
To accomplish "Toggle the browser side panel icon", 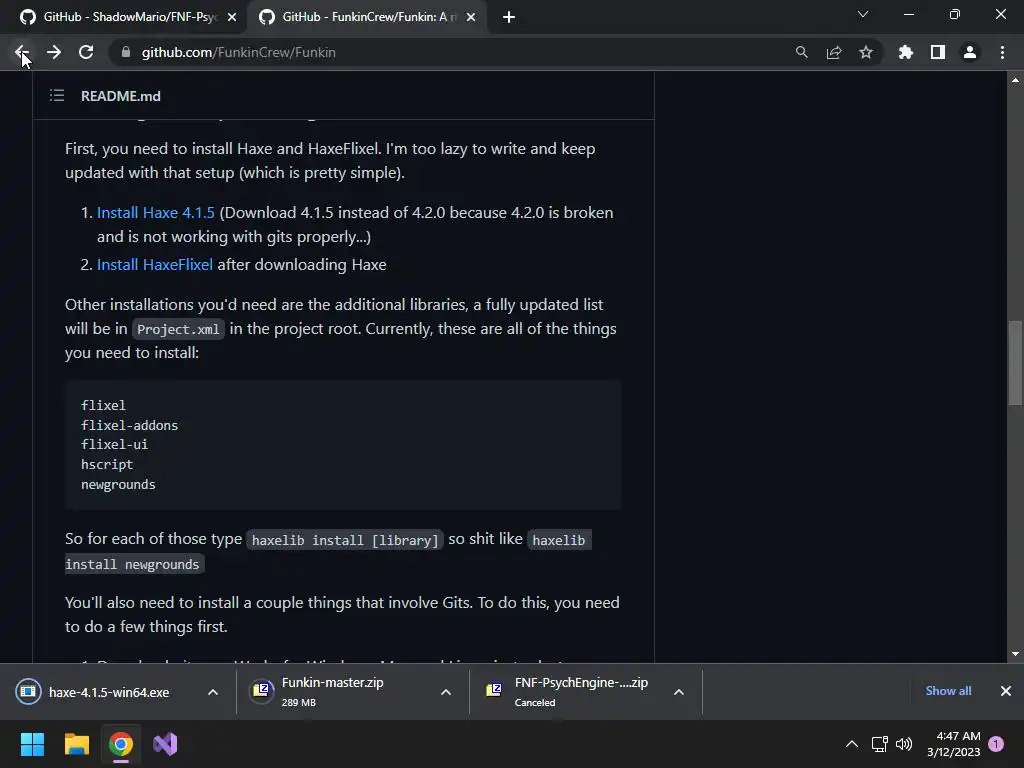I will click(x=938, y=52).
